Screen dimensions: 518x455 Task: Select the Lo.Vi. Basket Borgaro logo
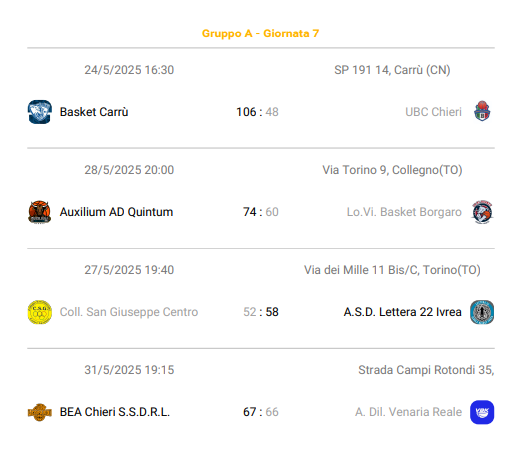(x=482, y=212)
